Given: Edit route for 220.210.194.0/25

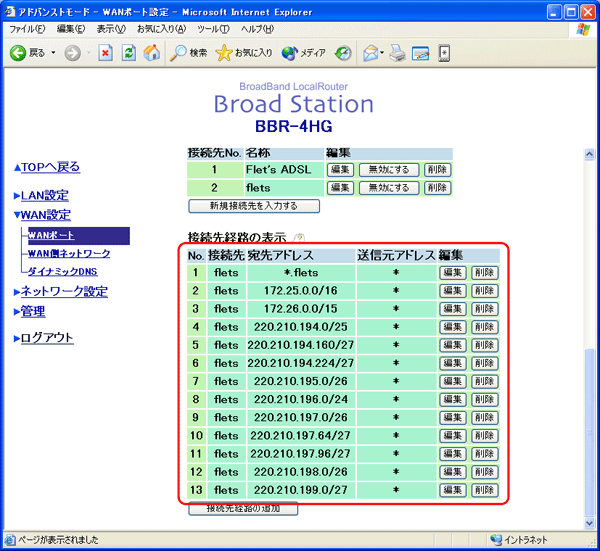Looking at the screenshot, I should click(x=453, y=327).
